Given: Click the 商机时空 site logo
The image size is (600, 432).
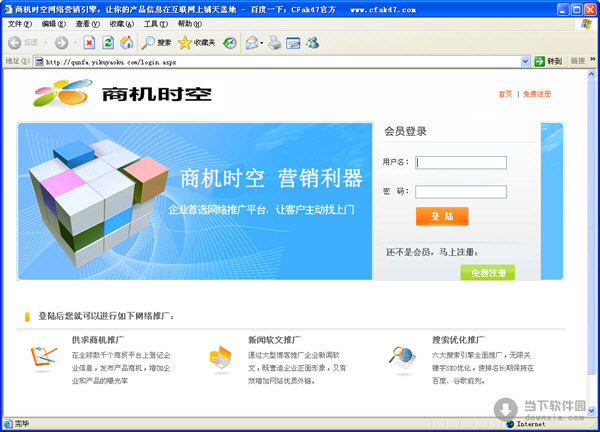Looking at the screenshot, I should 122,93.
